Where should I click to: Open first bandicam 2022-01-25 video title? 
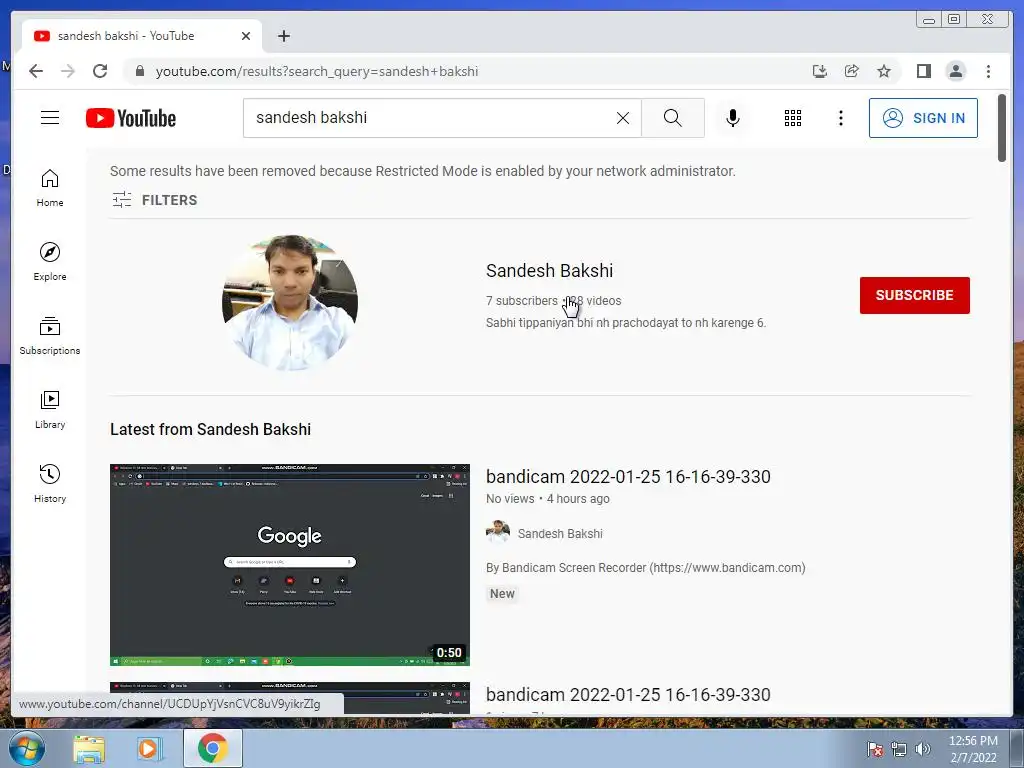point(628,477)
